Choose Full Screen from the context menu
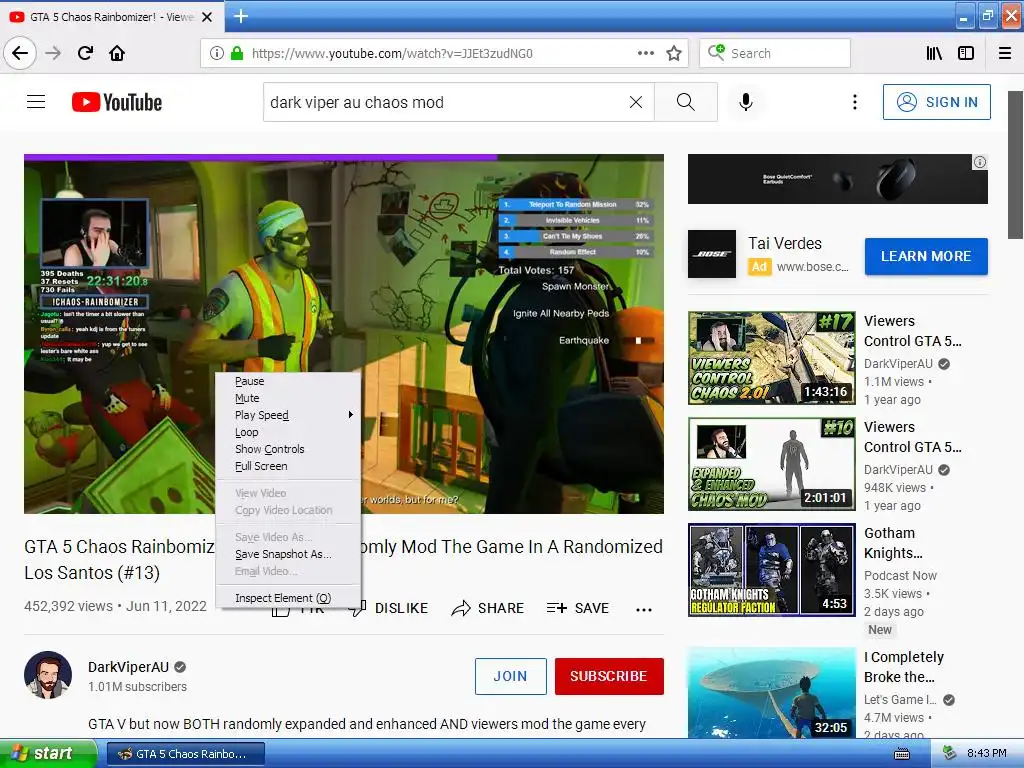Viewport: 1024px width, 768px height. pyautogui.click(x=288, y=466)
